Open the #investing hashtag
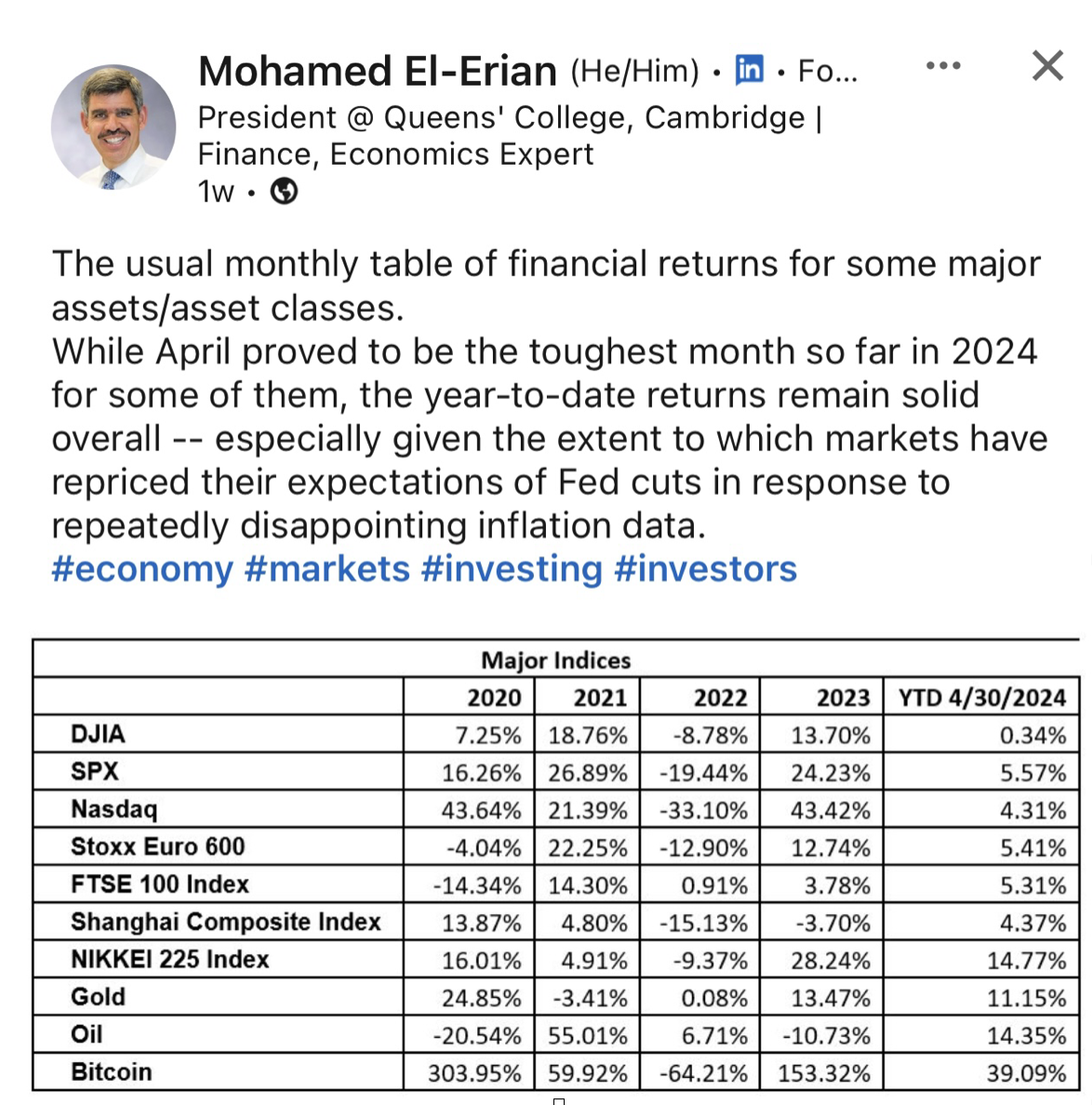The height and width of the screenshot is (1105, 1092). tap(512, 569)
